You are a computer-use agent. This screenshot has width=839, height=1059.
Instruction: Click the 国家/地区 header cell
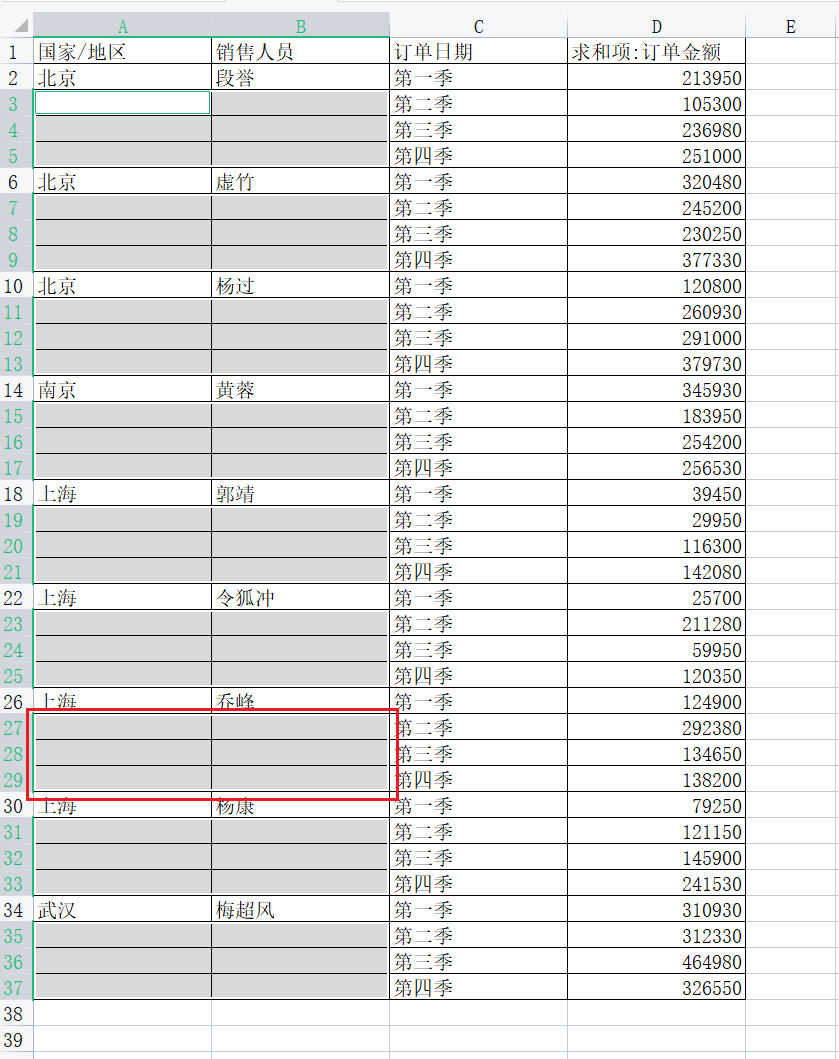pyautogui.click(x=123, y=52)
